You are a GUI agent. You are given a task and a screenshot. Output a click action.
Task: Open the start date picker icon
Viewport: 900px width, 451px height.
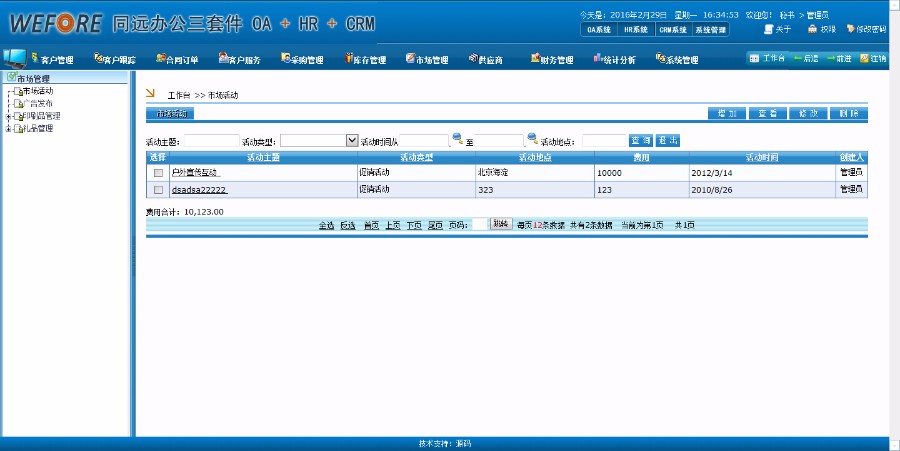pos(457,138)
